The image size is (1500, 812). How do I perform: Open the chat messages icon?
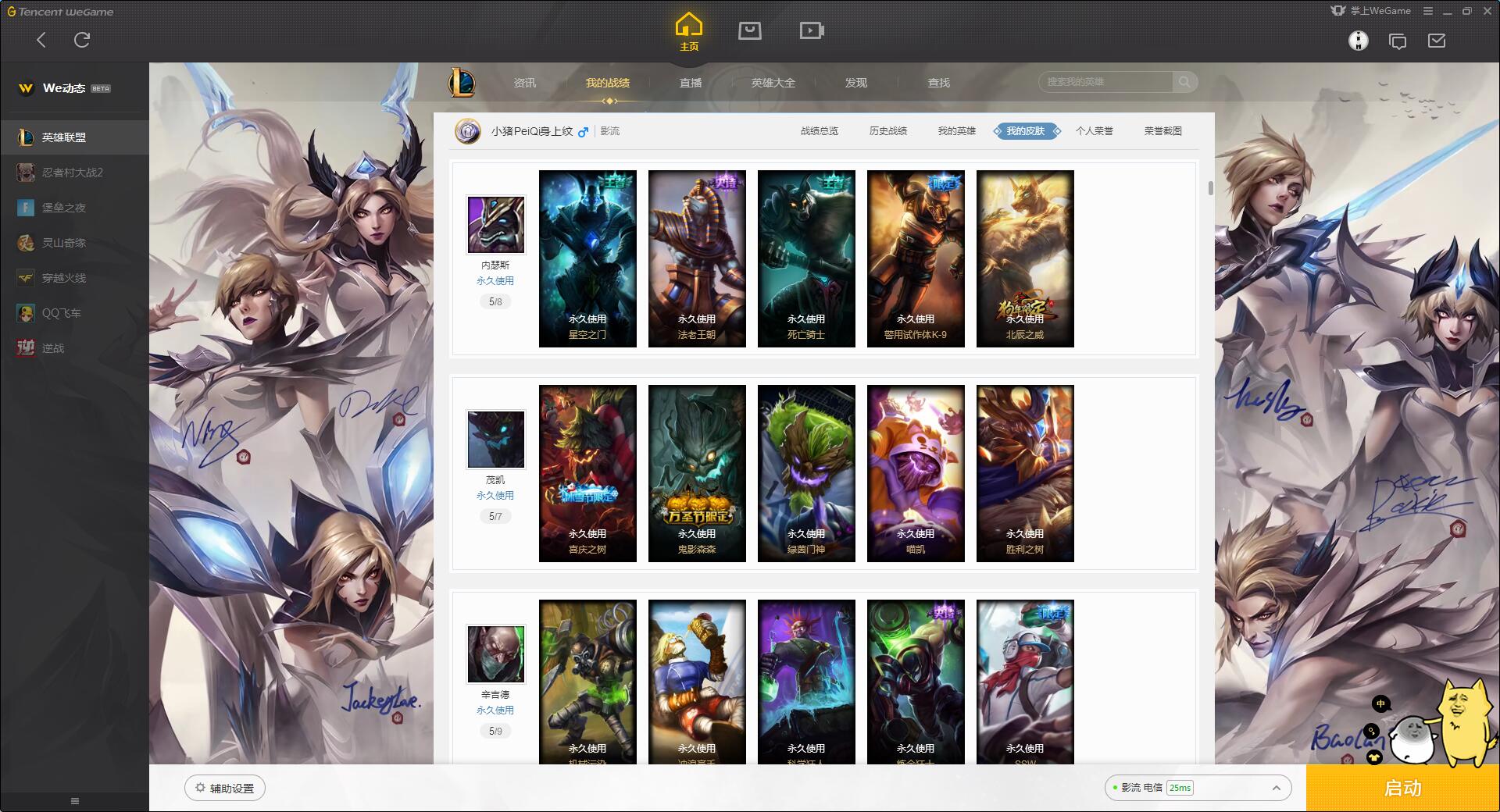(x=1398, y=41)
